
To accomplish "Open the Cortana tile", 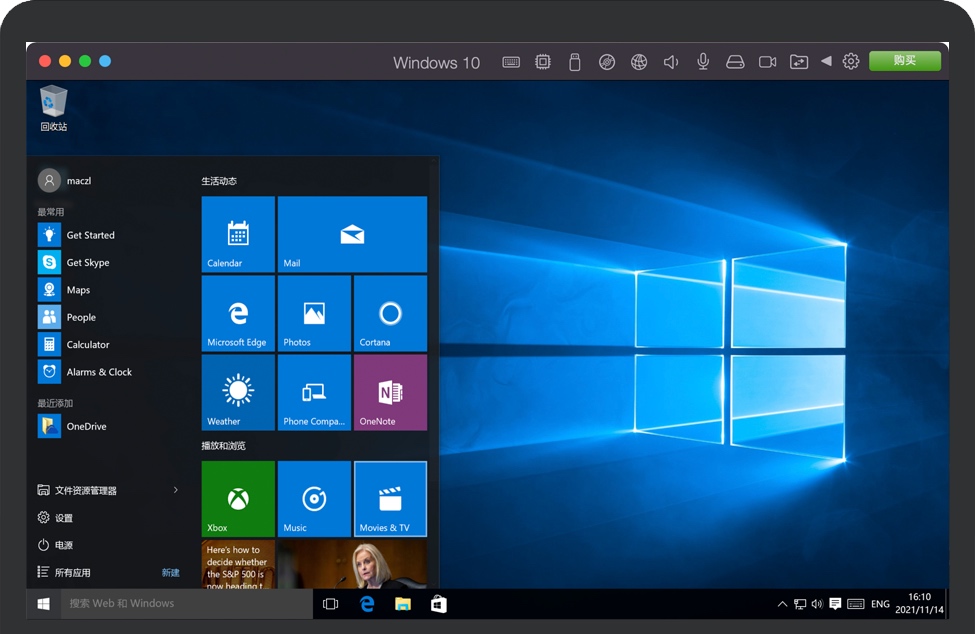I will 390,312.
